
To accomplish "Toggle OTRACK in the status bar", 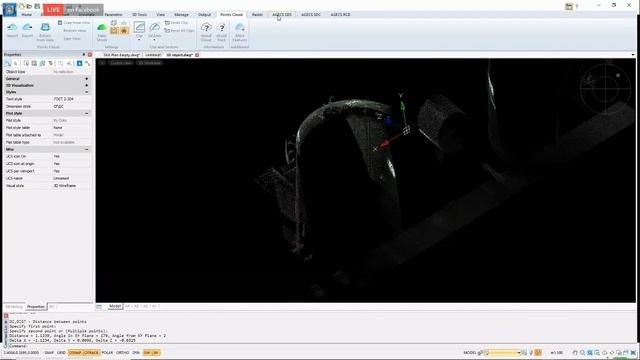I will [x=91, y=353].
